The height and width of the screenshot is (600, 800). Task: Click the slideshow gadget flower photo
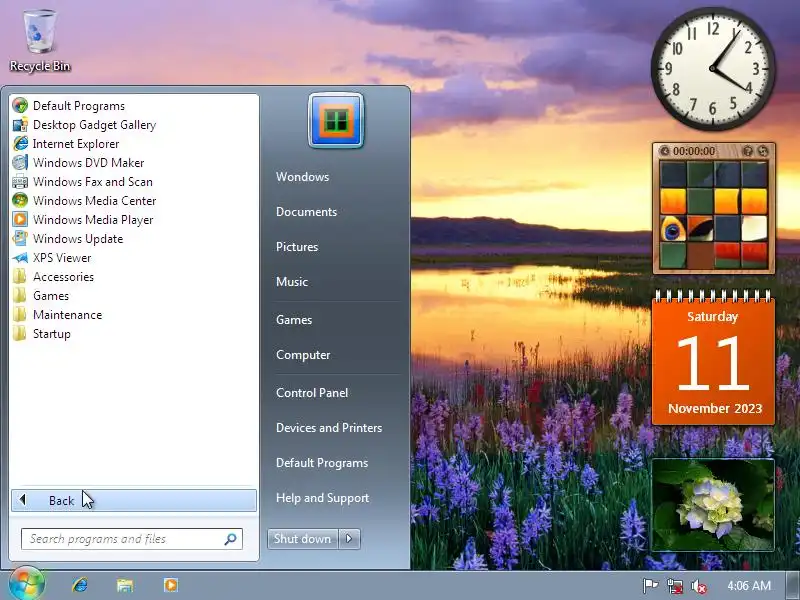point(713,505)
